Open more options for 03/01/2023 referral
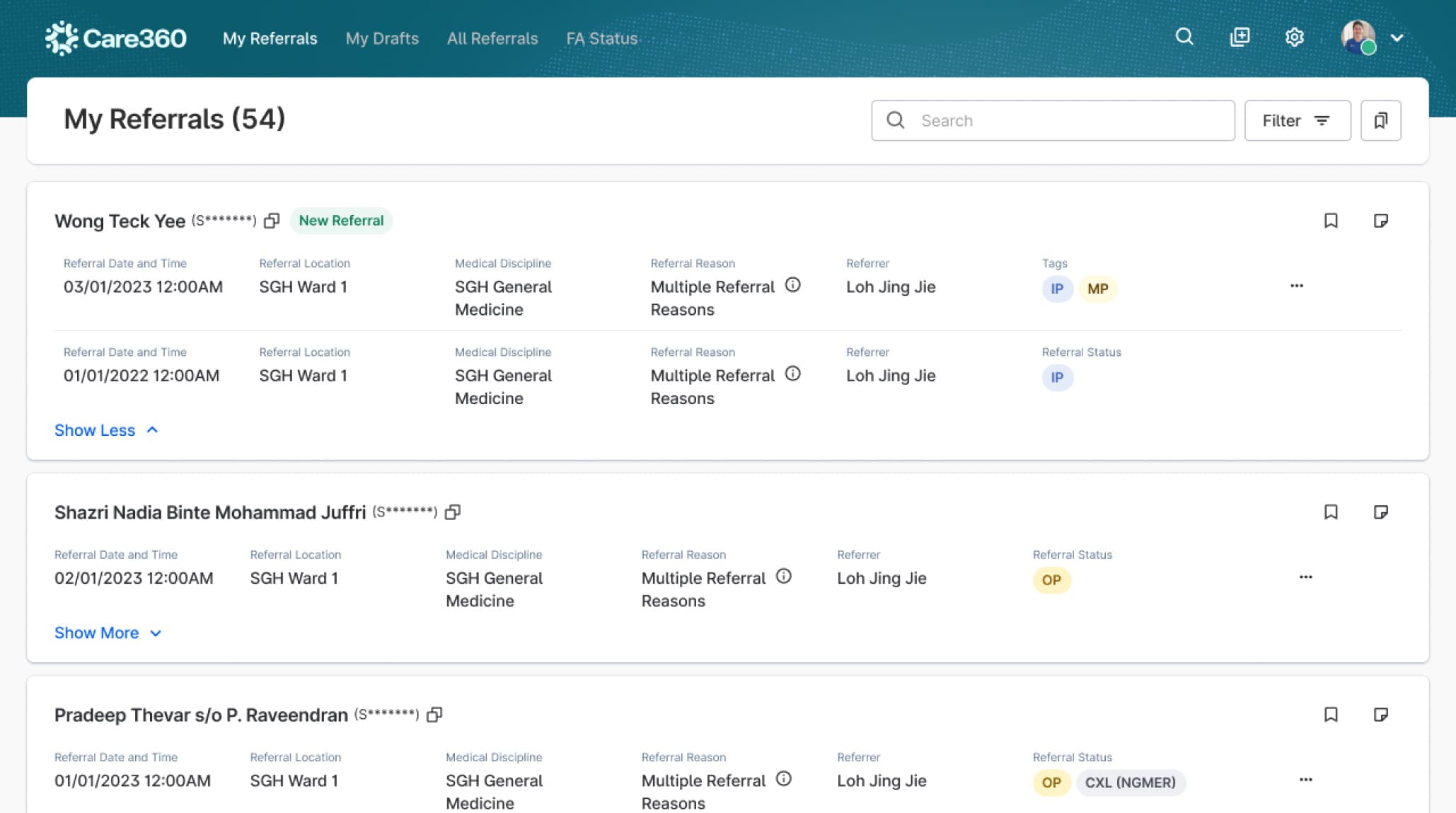 [1296, 286]
